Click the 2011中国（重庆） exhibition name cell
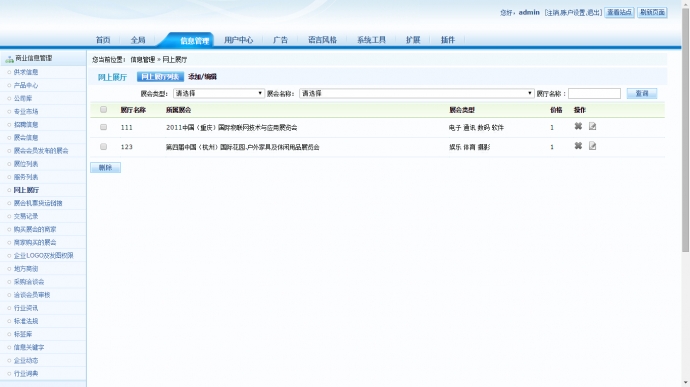 point(231,128)
